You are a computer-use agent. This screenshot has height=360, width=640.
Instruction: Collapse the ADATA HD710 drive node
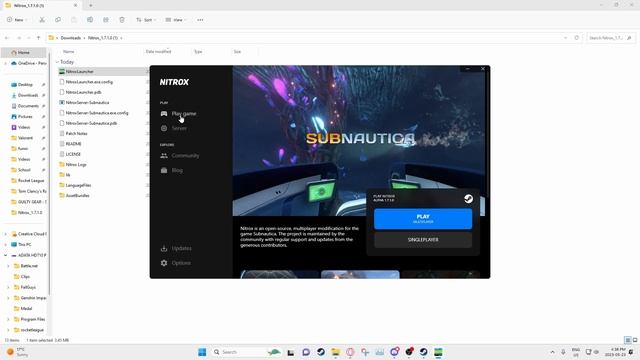pyautogui.click(x=6, y=255)
